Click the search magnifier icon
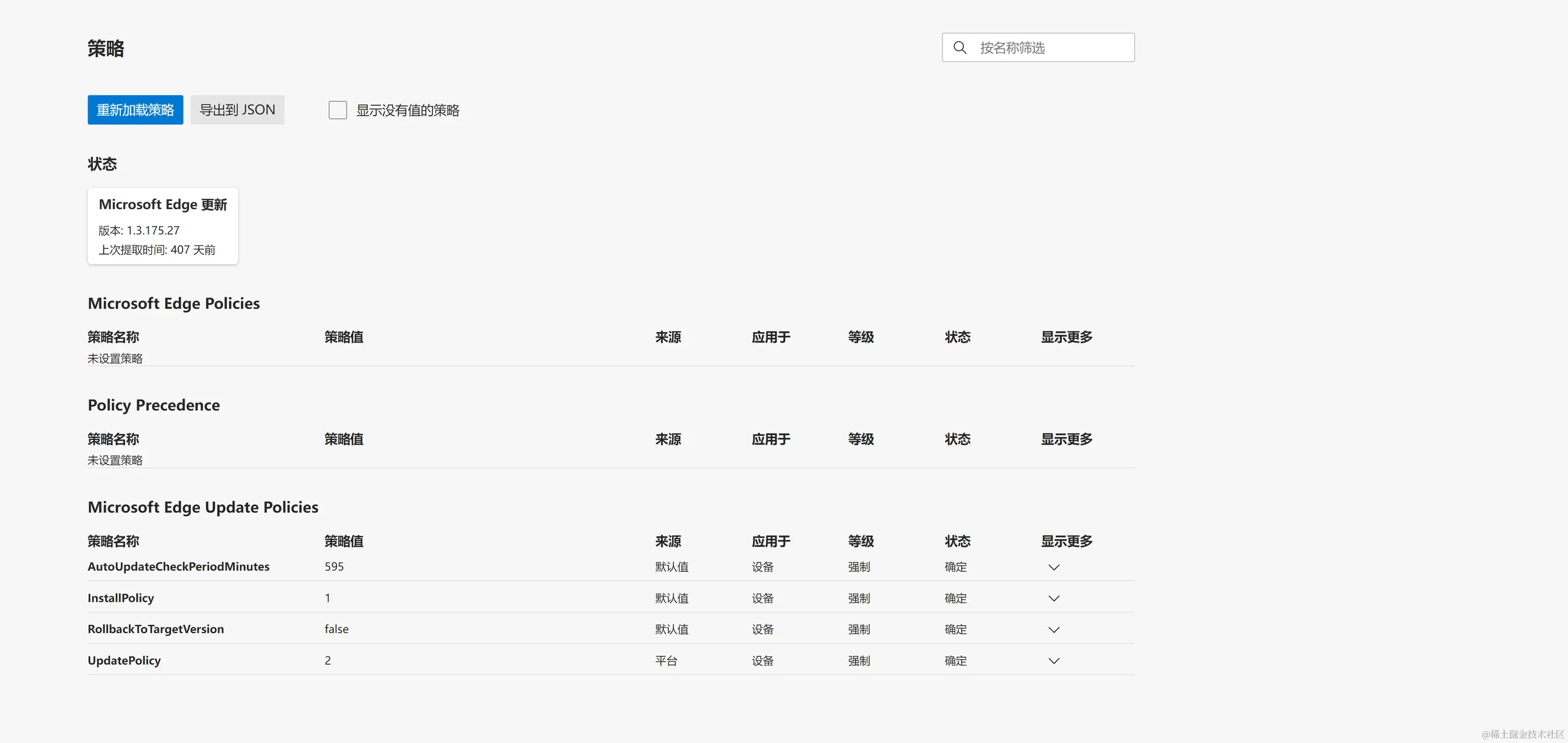The width and height of the screenshot is (1568, 743). (x=960, y=48)
